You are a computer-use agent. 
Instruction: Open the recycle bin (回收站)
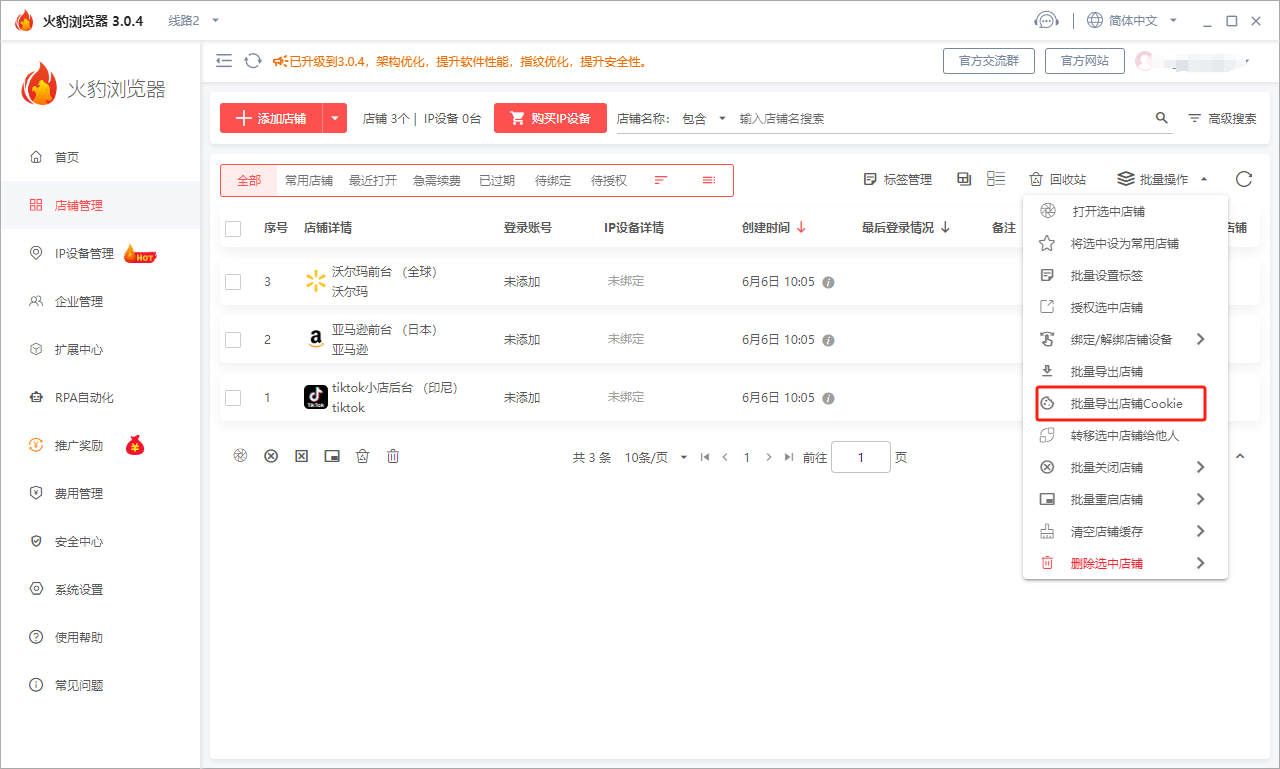(1057, 180)
